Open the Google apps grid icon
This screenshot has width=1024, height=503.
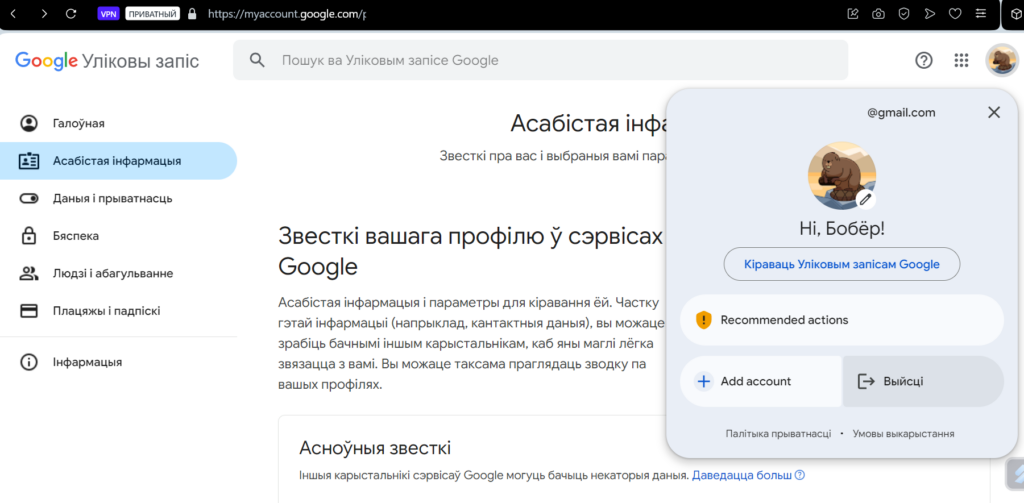click(961, 61)
